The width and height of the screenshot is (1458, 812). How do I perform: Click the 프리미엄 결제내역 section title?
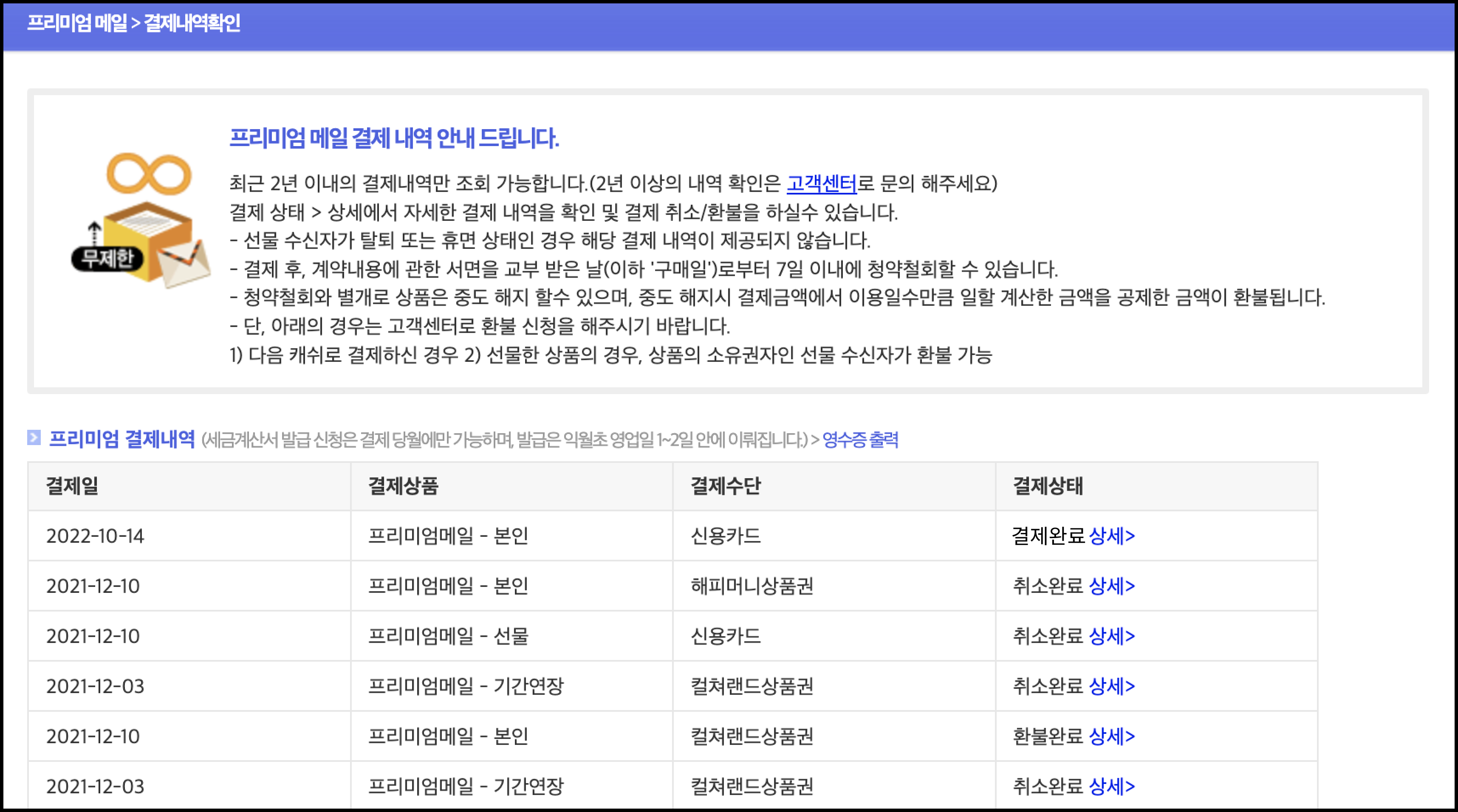[121, 439]
